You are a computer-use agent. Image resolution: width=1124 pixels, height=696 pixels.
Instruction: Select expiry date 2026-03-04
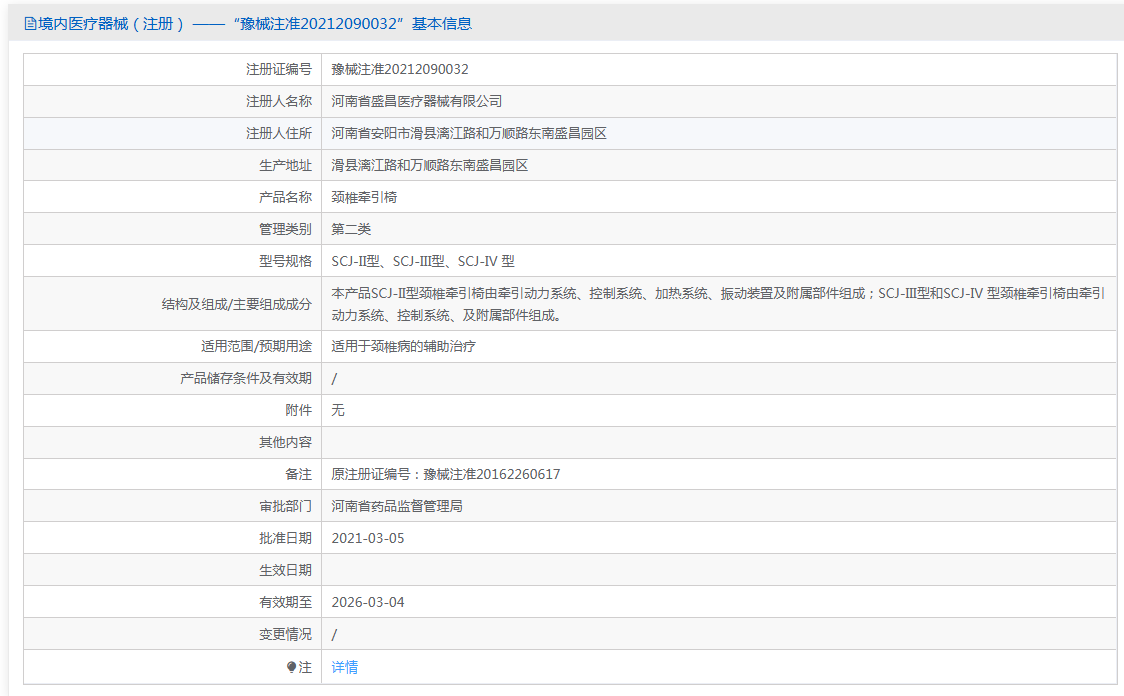coord(368,603)
